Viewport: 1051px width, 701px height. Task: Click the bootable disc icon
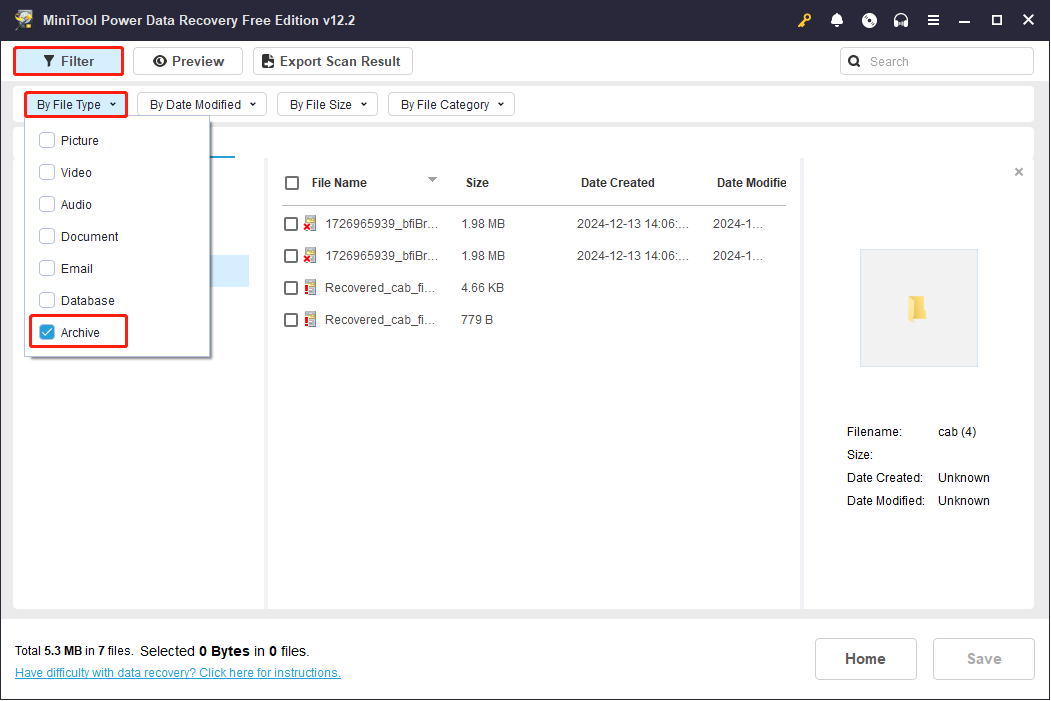(x=869, y=20)
